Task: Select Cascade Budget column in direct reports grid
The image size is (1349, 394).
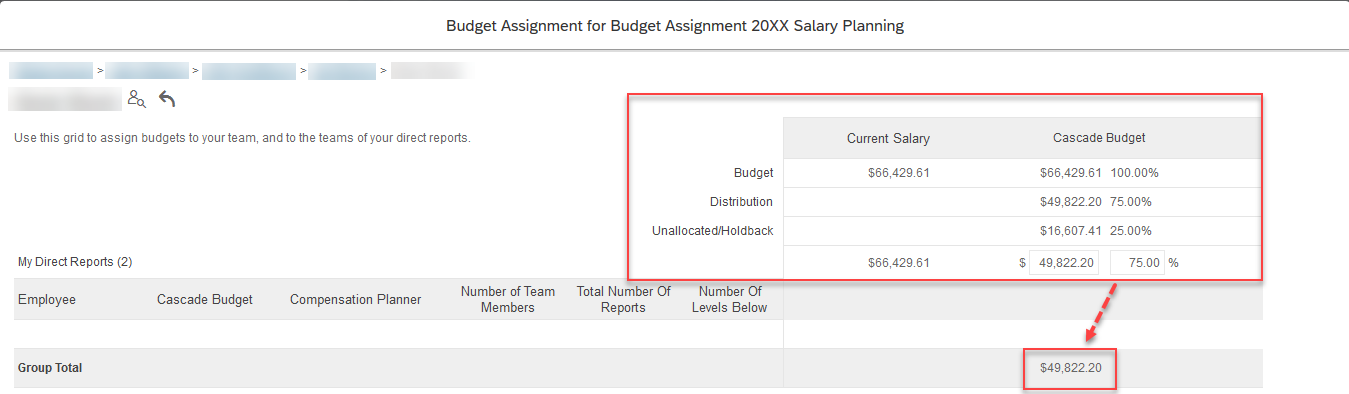Action: (205, 299)
